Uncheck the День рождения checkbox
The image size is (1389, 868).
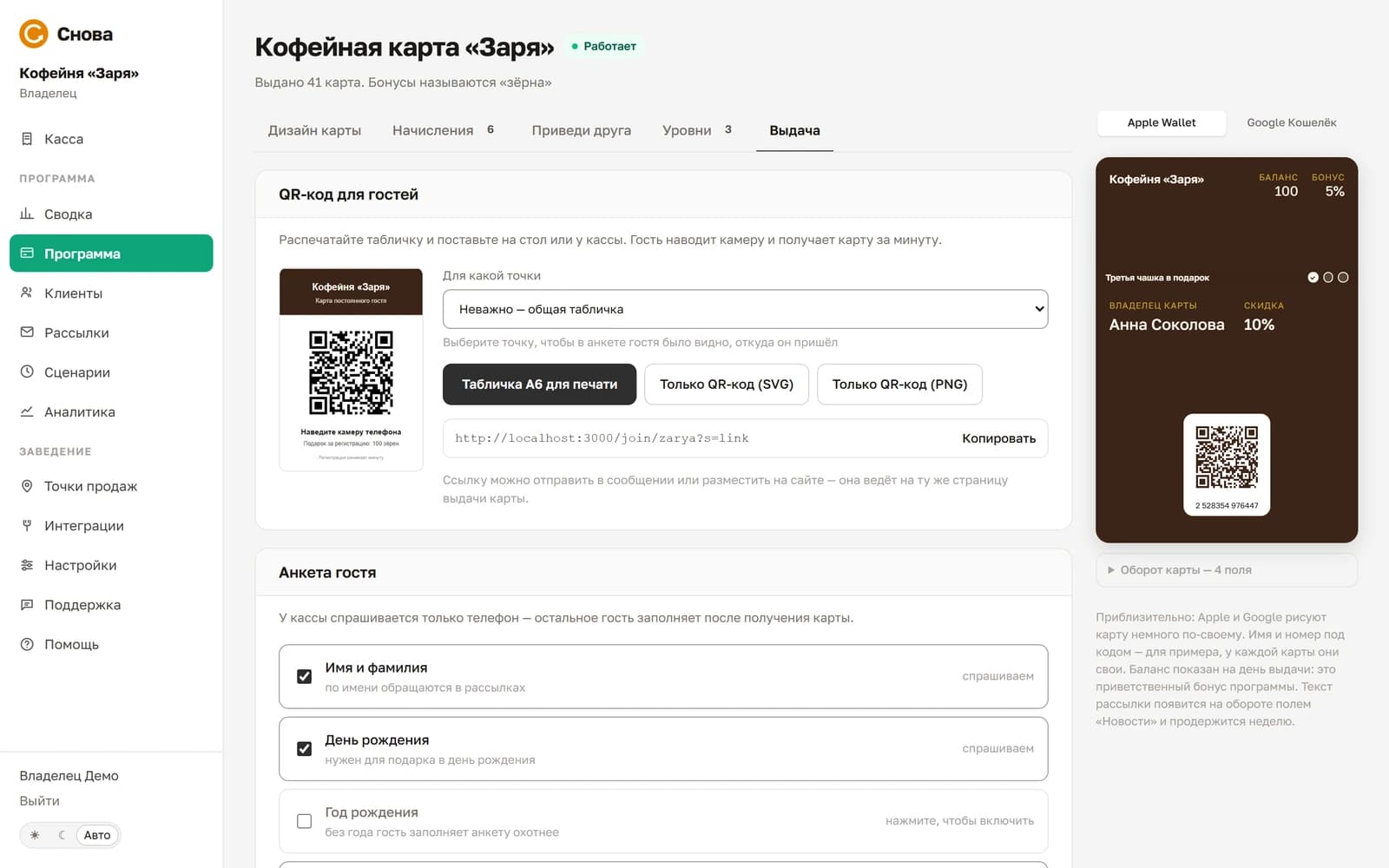[304, 748]
